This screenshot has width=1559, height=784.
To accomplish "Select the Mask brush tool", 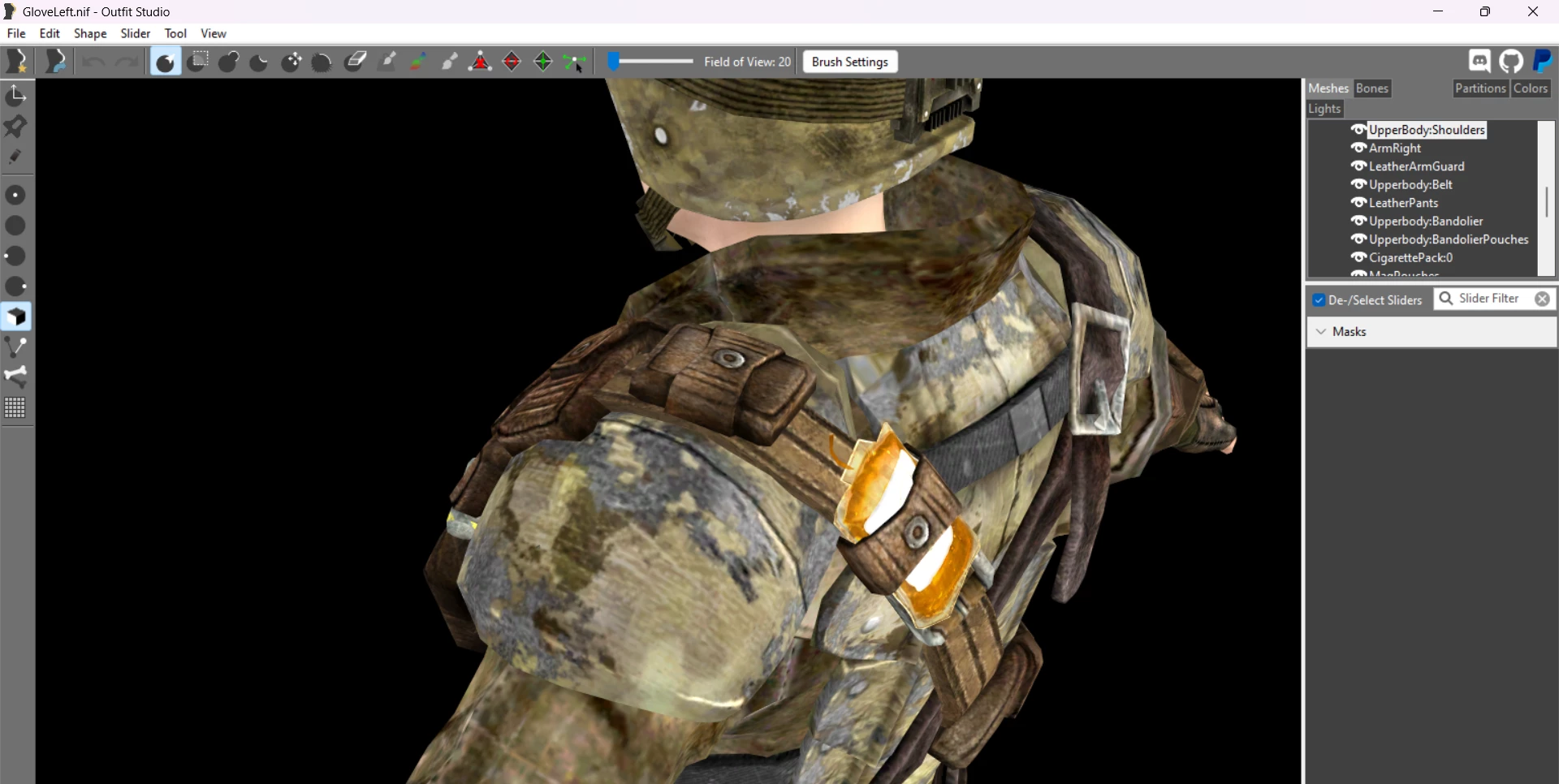I will tap(198, 62).
